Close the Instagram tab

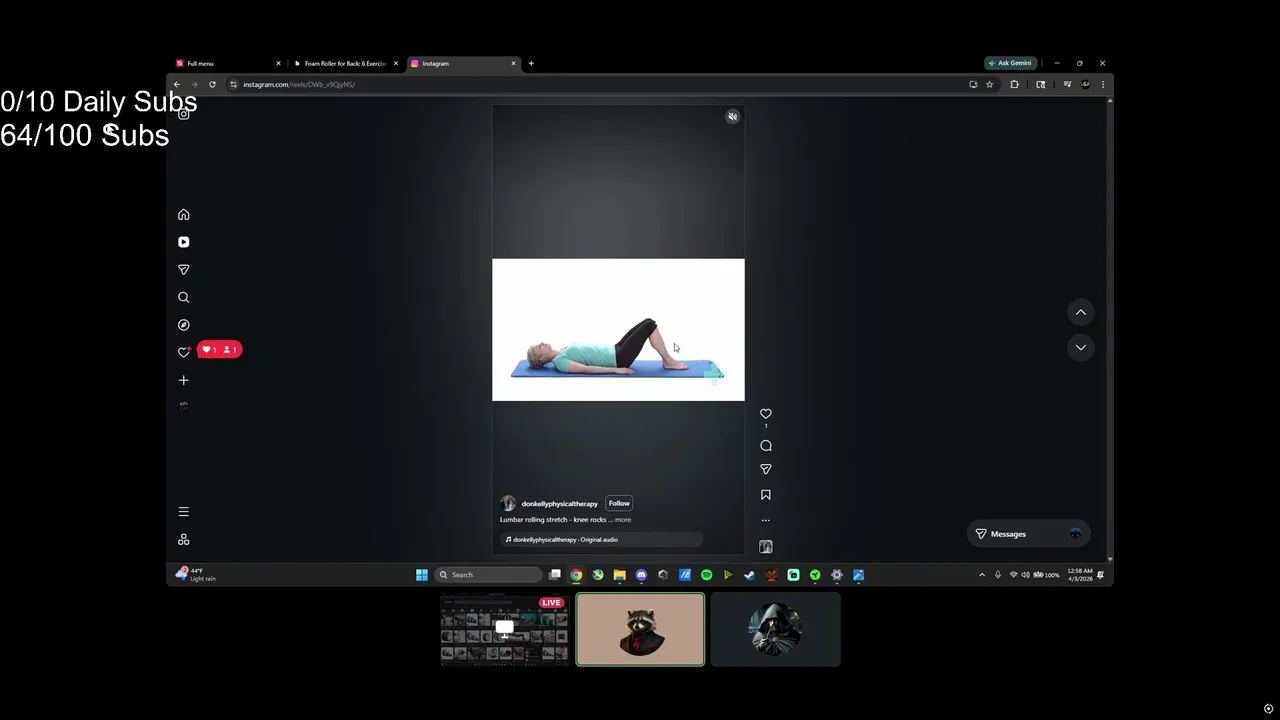coord(514,63)
